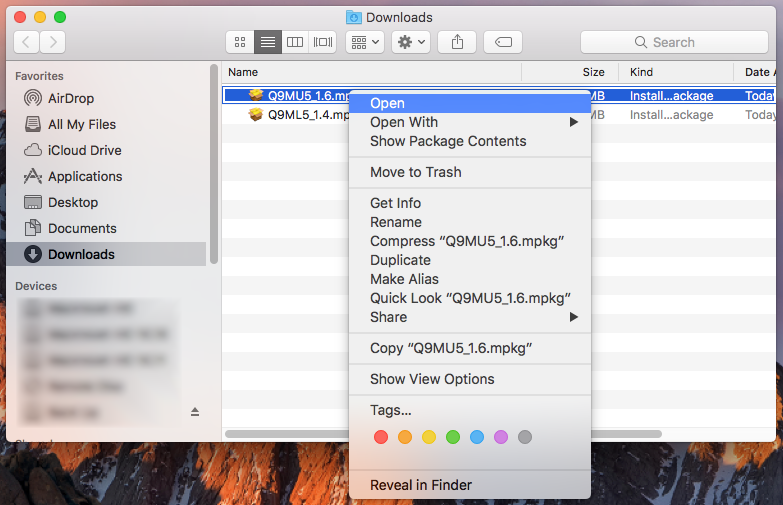Viewport: 783px width, 505px height.
Task: Choose Make Alias
Action: coord(470,279)
